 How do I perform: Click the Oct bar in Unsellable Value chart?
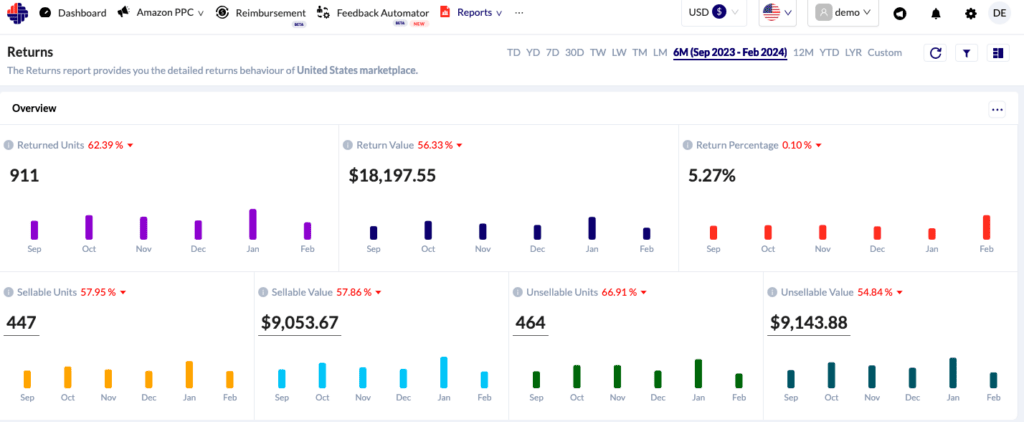click(831, 375)
